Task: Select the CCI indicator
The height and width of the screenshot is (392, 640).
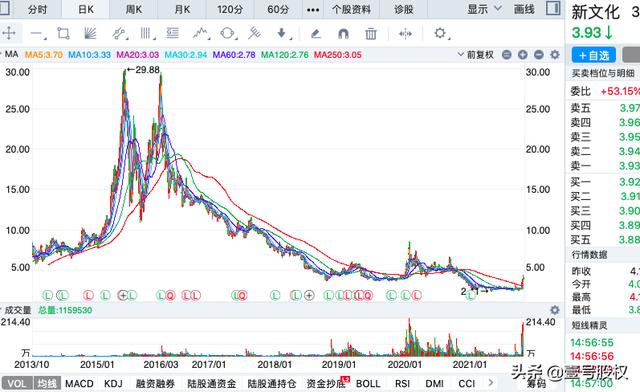Action: (467, 383)
